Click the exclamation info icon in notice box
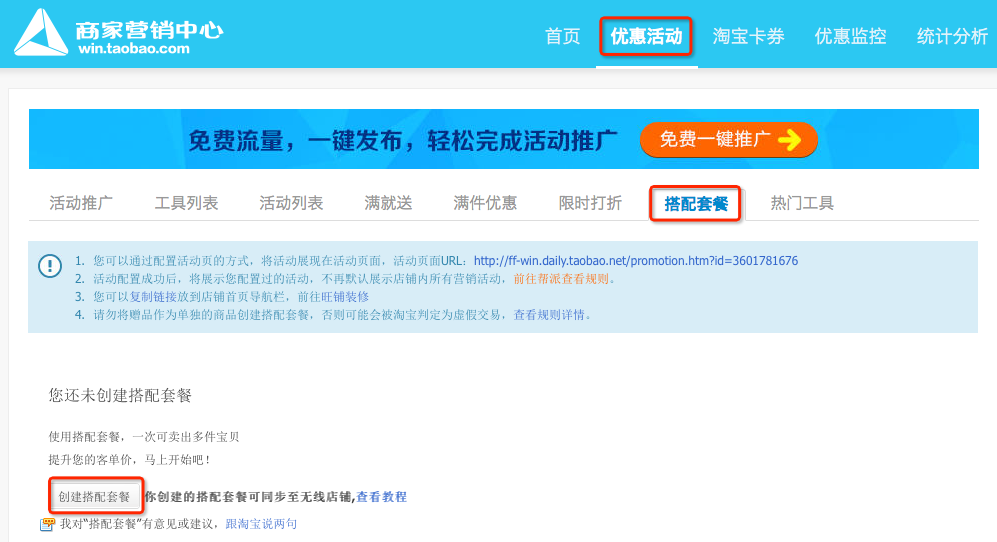Viewport: 997px width, 542px height. tap(49, 265)
